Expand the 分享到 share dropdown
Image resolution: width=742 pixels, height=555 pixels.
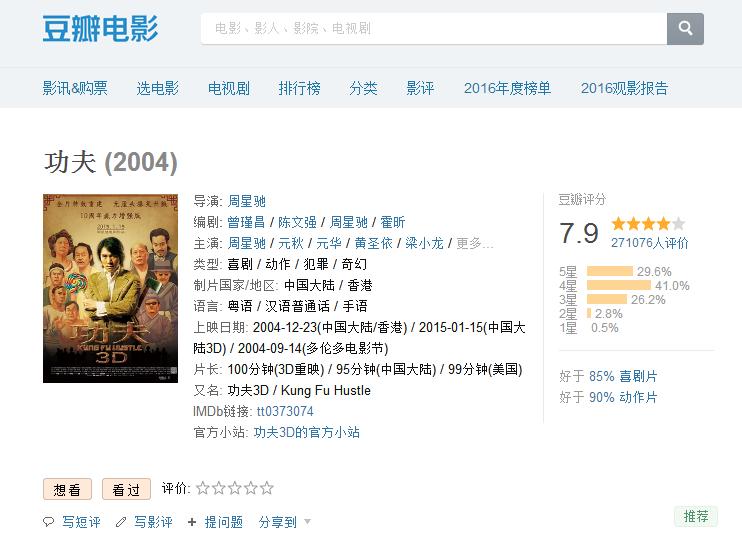[x=285, y=522]
